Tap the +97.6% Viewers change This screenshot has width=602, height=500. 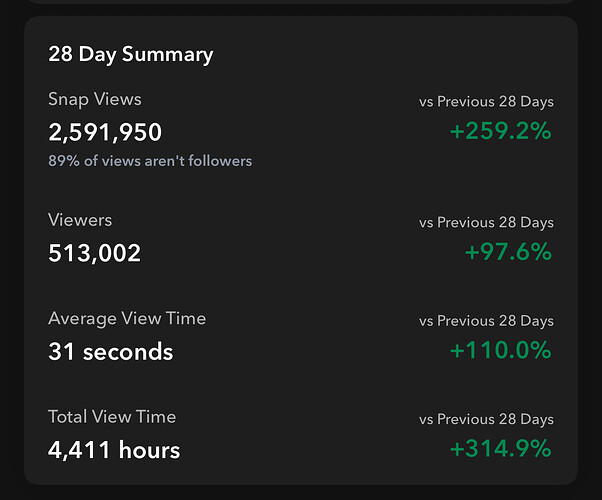coord(508,252)
